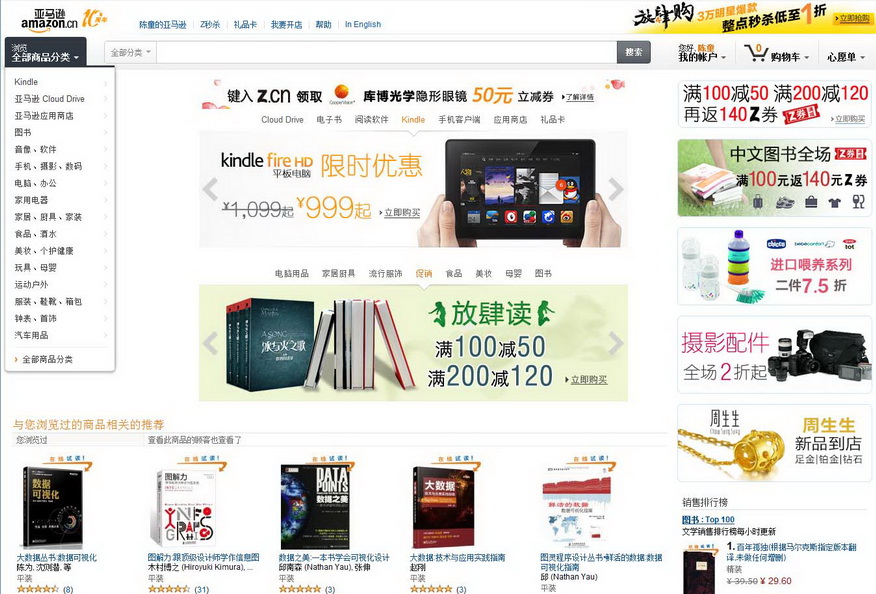Click the chevron beside 图书 category

point(105,133)
